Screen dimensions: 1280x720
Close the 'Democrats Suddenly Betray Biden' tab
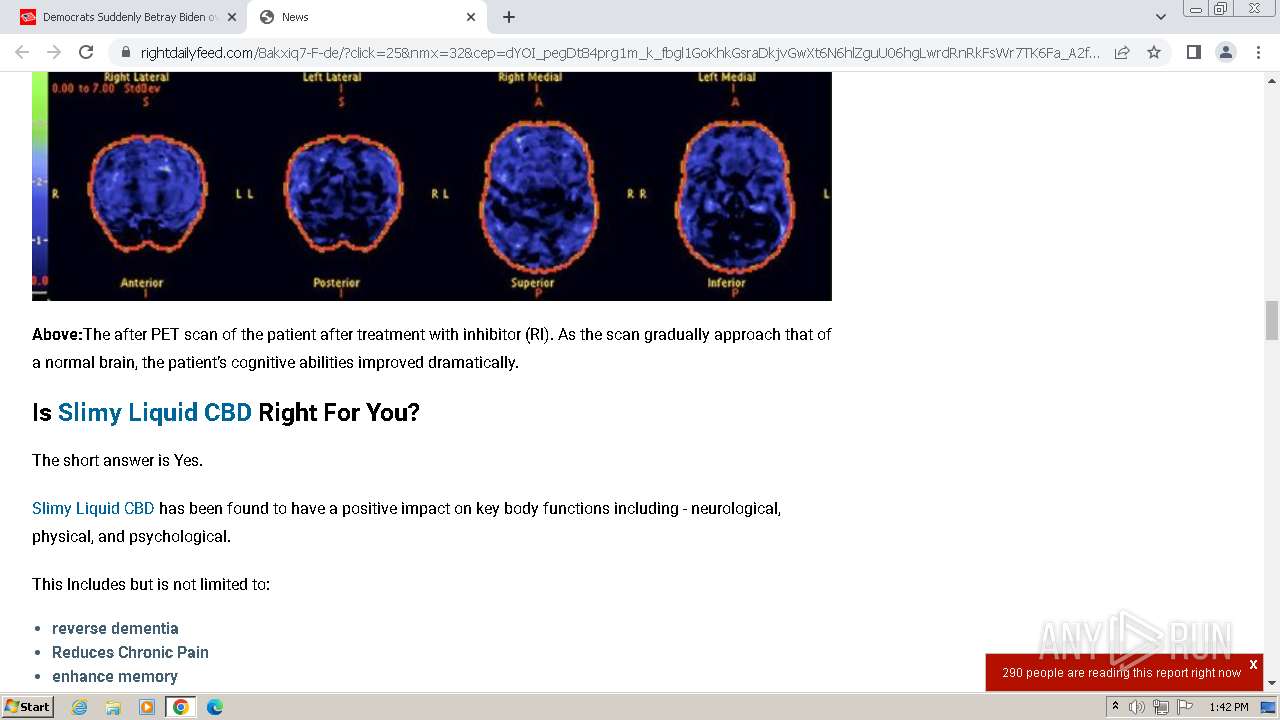pos(232,17)
